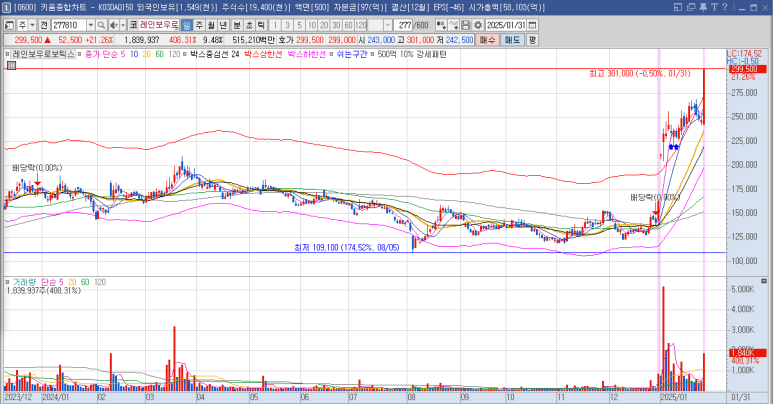Click the save chart floppy disk icon
Screen dimensions: 773x404
coord(466,25)
